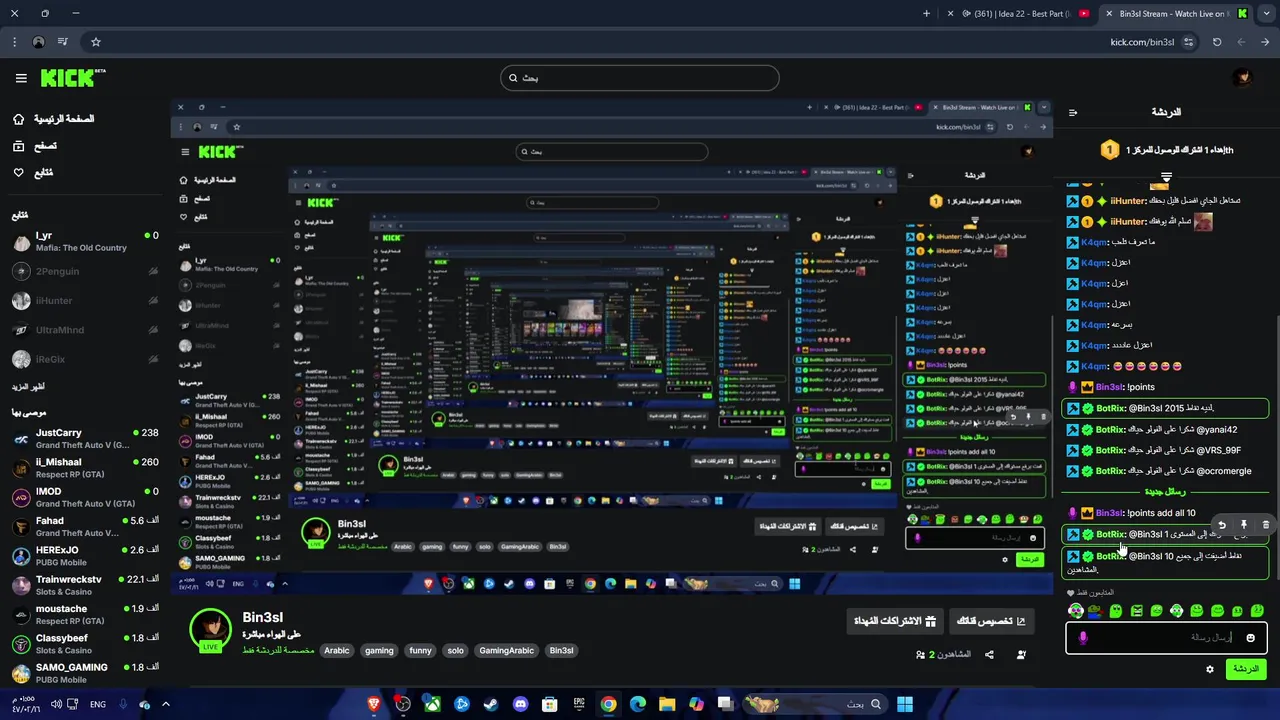
Task: Select the GamingArabic tag
Action: point(506,650)
